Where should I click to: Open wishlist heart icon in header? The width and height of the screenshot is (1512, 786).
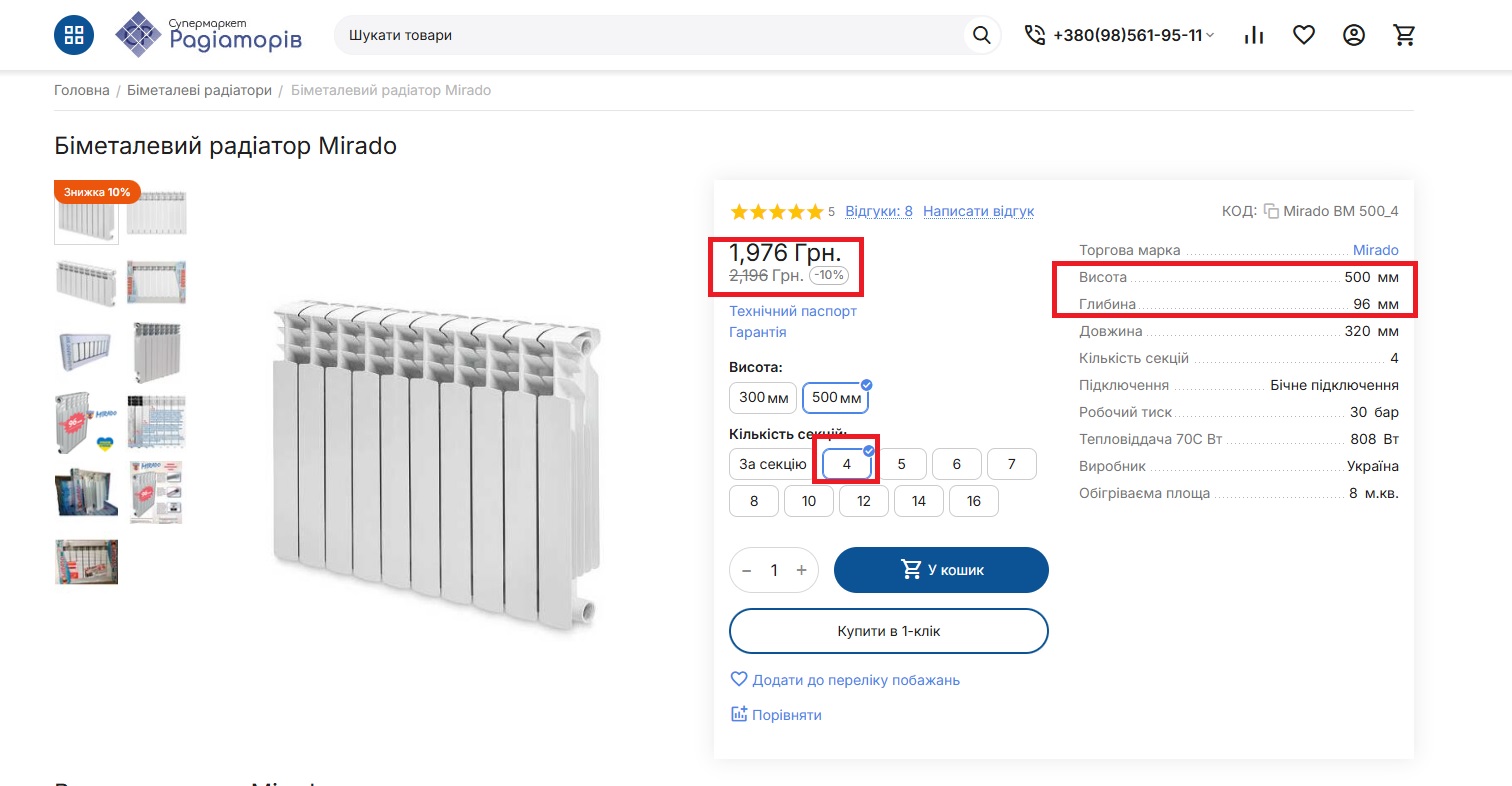pos(1304,35)
